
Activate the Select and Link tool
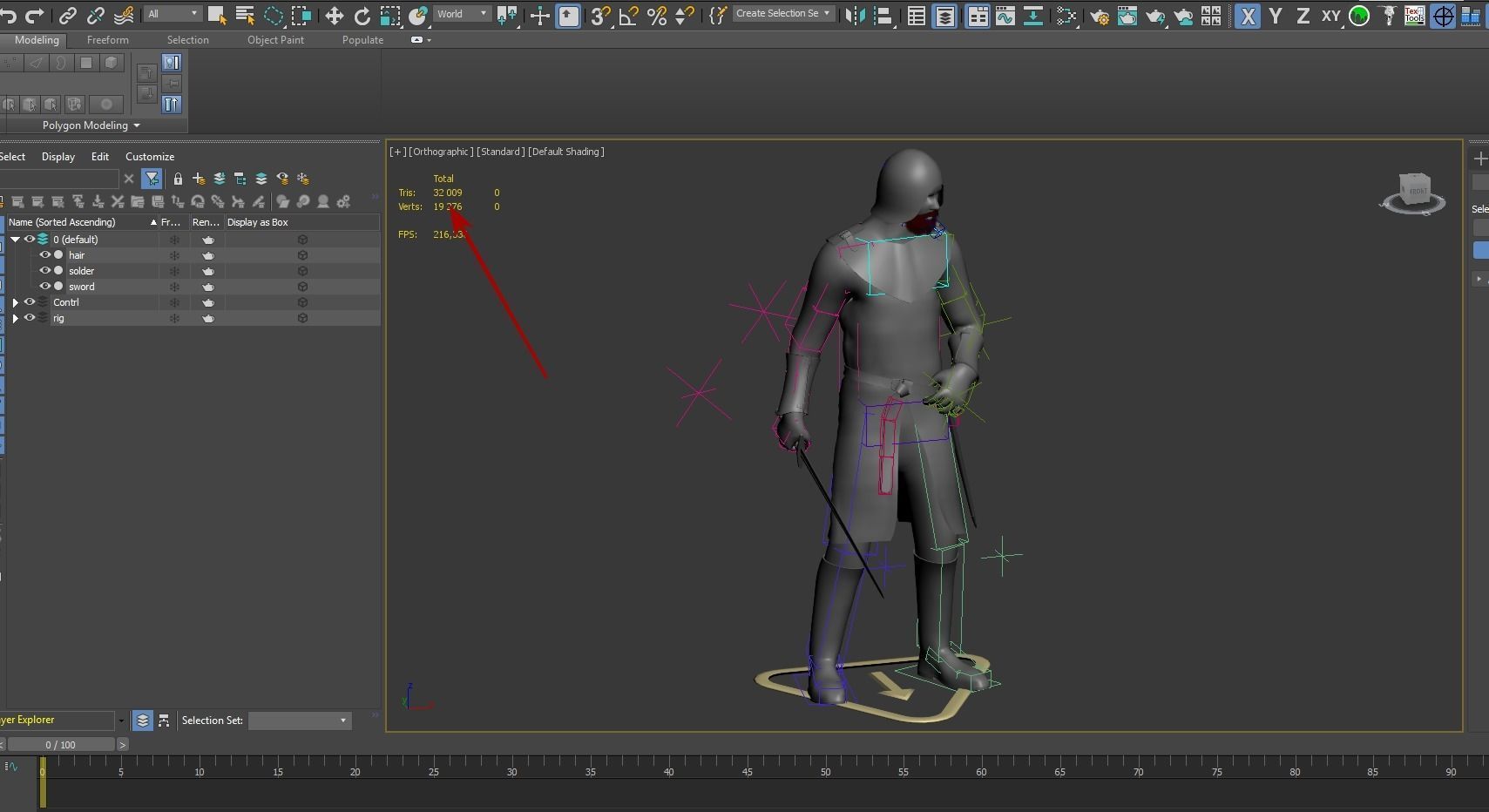click(68, 15)
